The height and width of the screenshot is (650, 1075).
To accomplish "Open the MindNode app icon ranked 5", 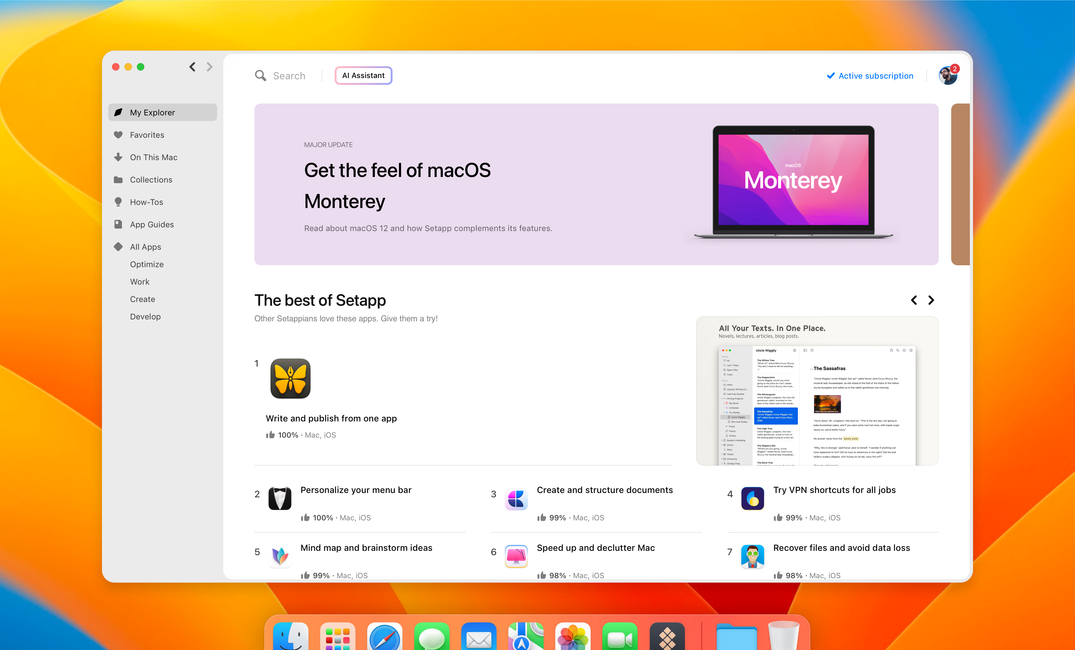I will click(x=280, y=556).
